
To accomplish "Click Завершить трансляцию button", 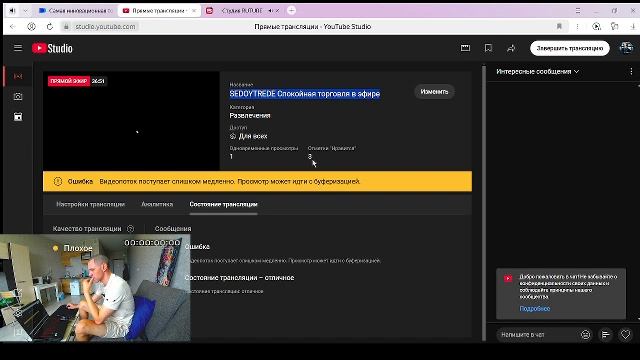I will pyautogui.click(x=569, y=48).
